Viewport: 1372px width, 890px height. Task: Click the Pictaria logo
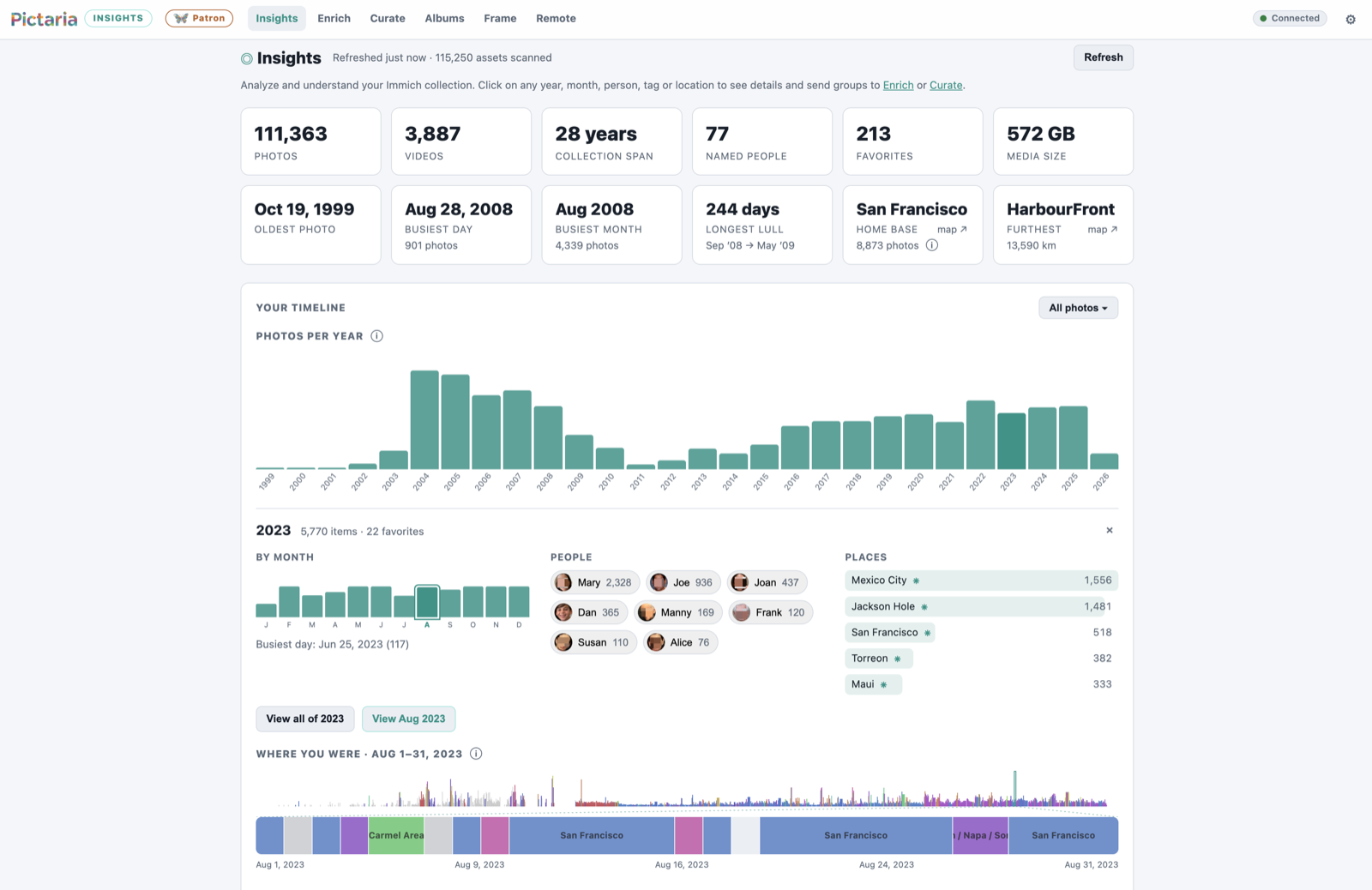(x=44, y=18)
